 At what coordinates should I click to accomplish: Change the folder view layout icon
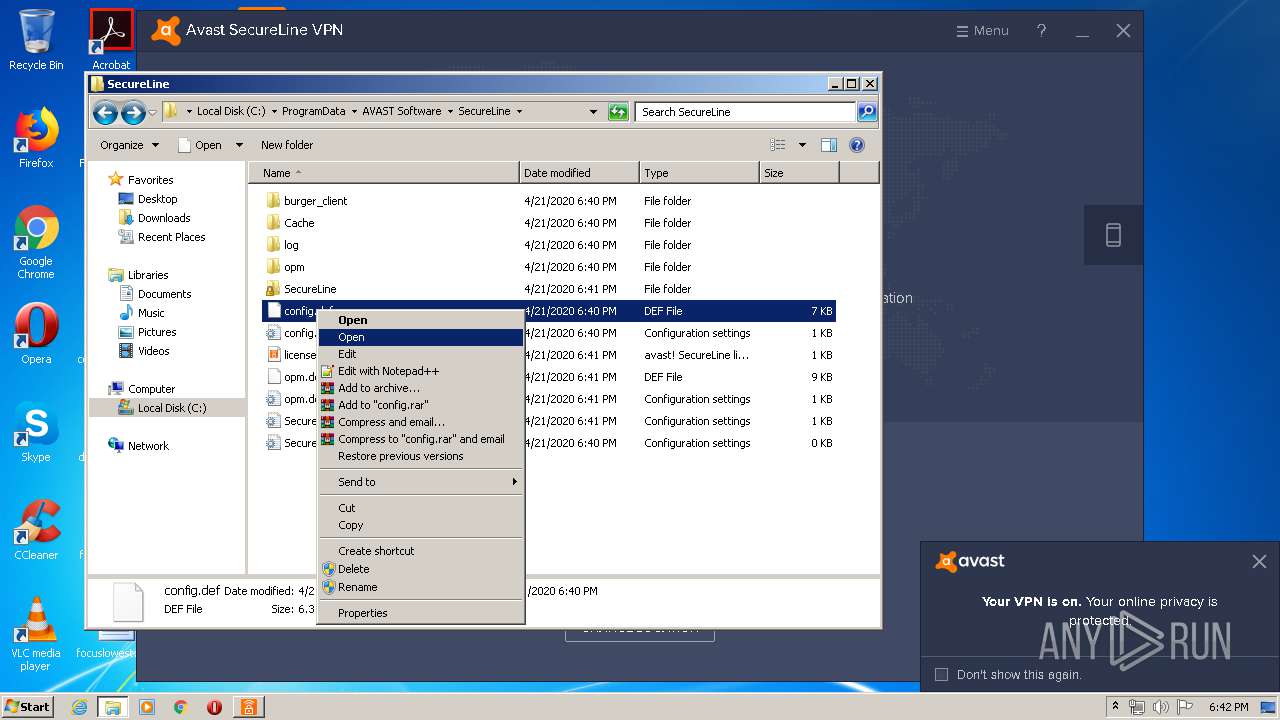(778, 145)
